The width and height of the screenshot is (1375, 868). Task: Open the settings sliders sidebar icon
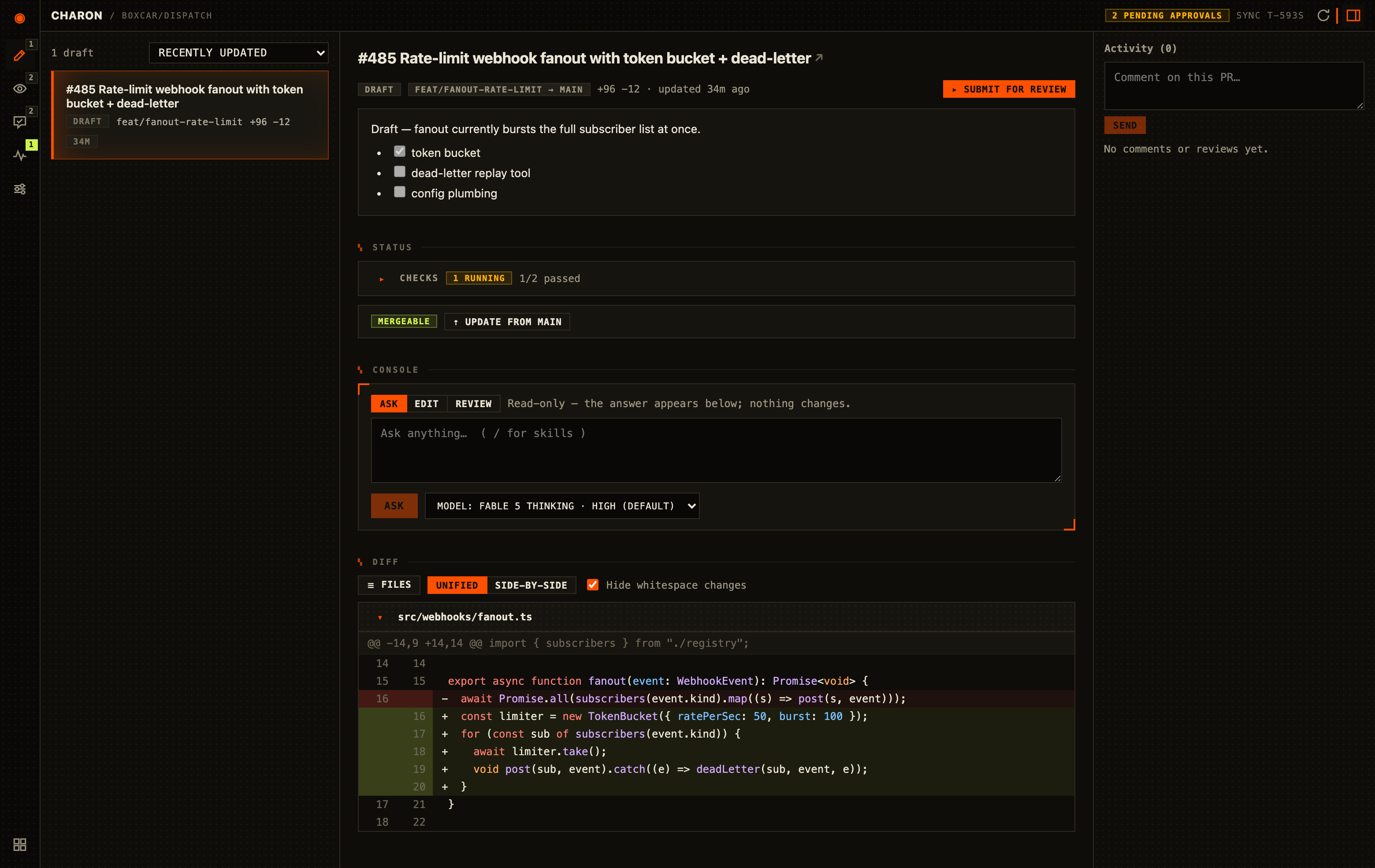[x=19, y=189]
